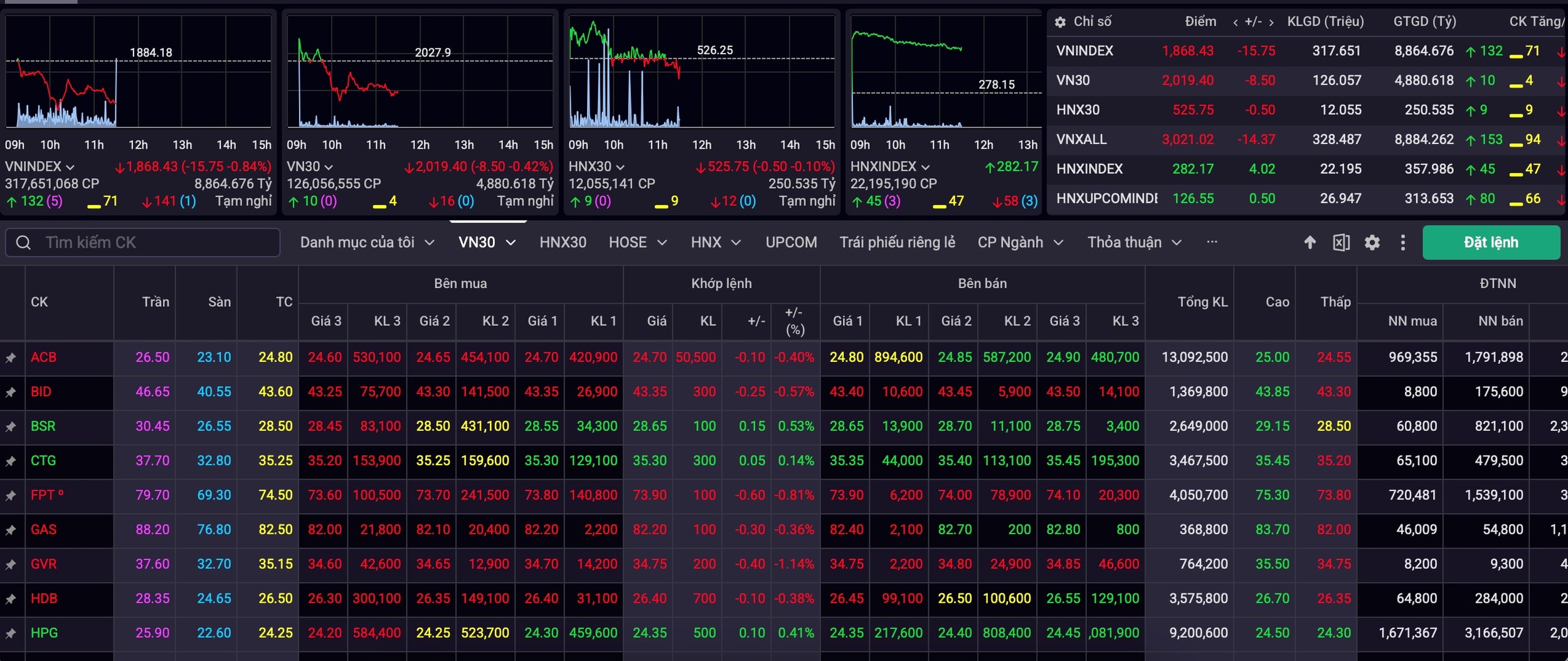
Task: Sort by the NN bán column header
Action: pyautogui.click(x=1500, y=321)
